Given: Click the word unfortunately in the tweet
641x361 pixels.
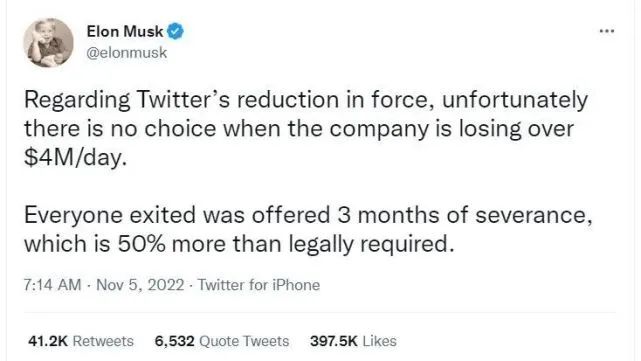Looking at the screenshot, I should (515, 101).
